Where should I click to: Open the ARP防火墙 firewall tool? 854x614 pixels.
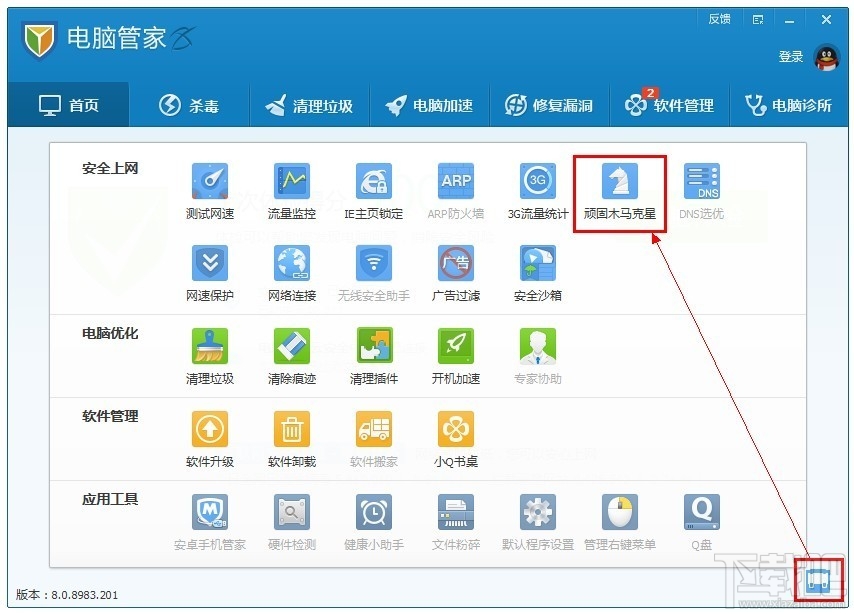[456, 191]
